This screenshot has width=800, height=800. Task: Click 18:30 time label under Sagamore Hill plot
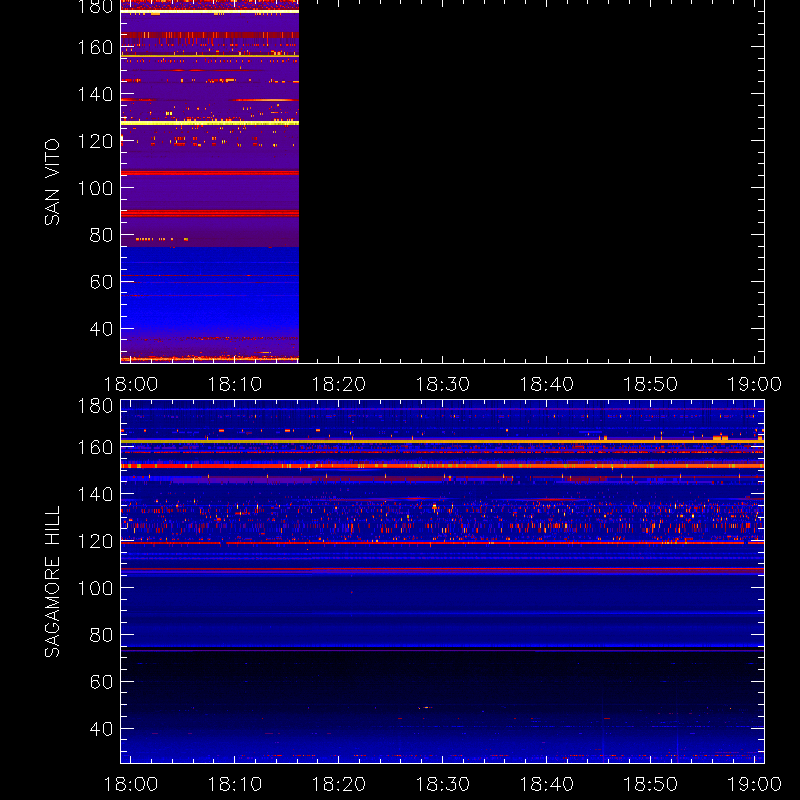click(443, 784)
